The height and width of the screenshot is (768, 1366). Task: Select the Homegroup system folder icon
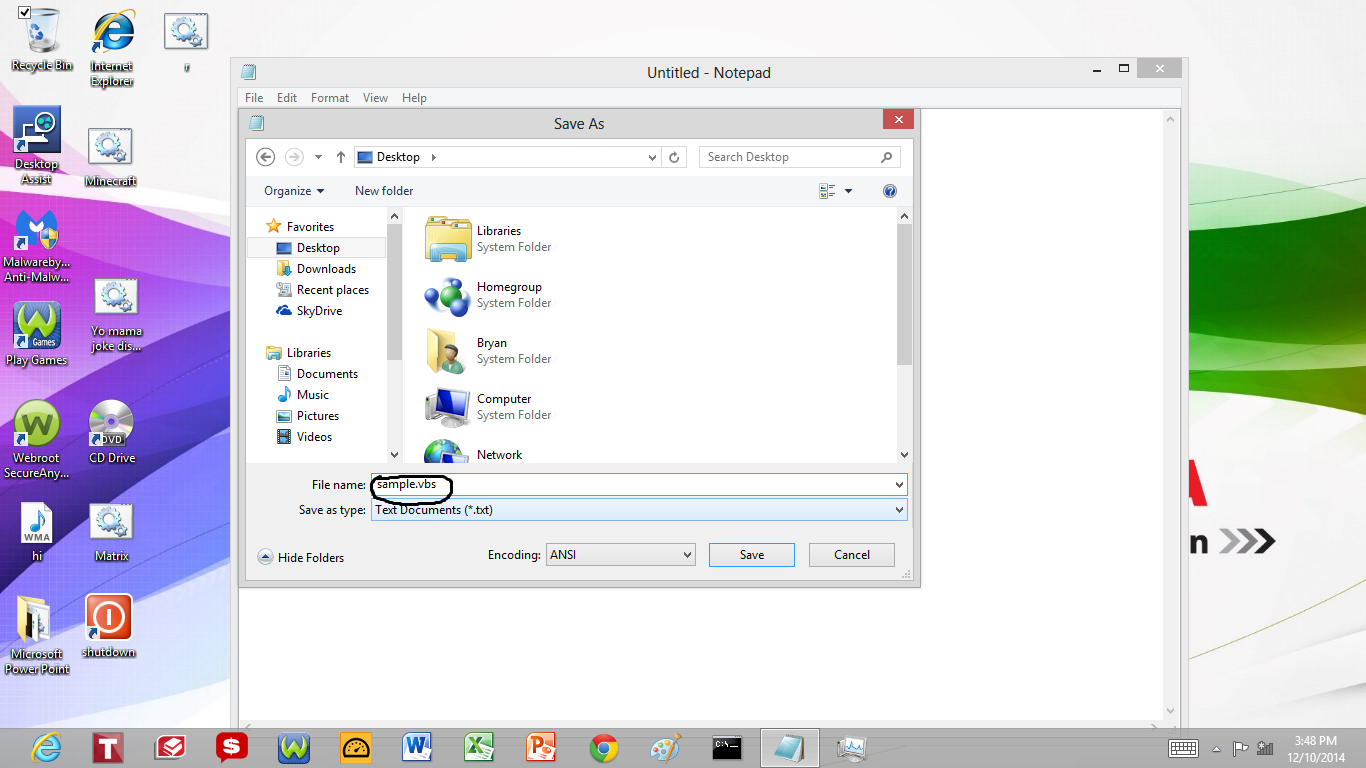(448, 295)
